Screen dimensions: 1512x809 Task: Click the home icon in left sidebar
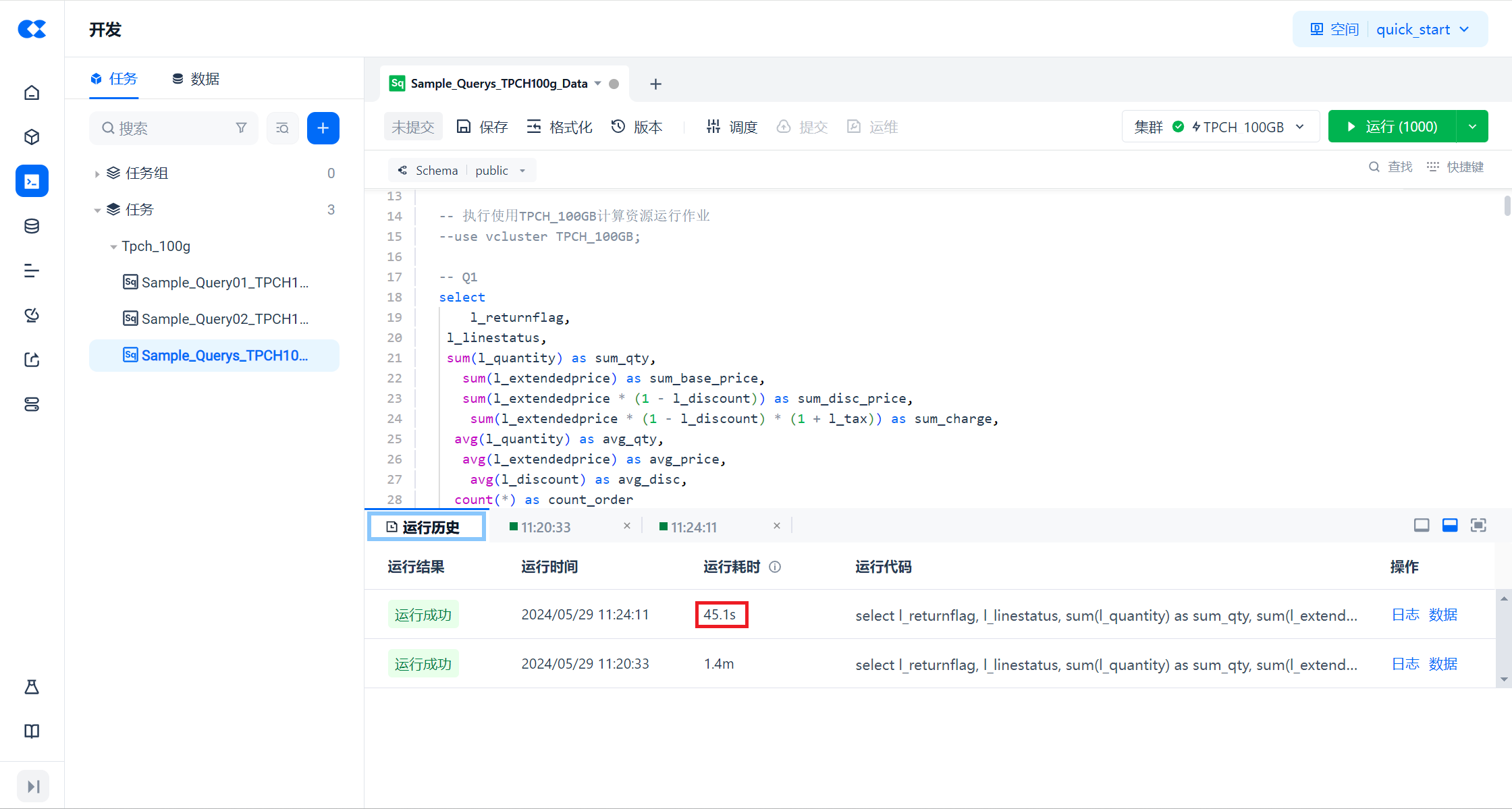32,92
